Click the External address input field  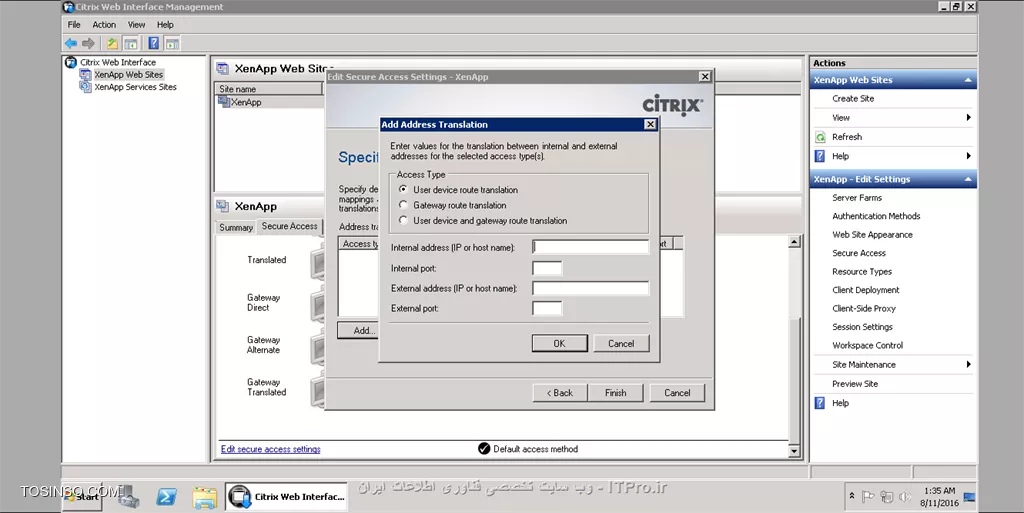pyautogui.click(x=590, y=288)
